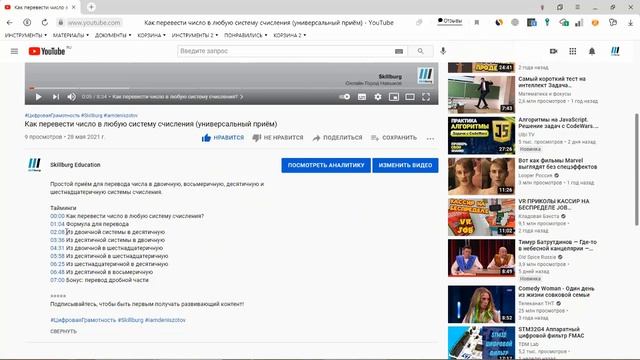Open the YouTube hamburger guide menu

tap(14, 51)
